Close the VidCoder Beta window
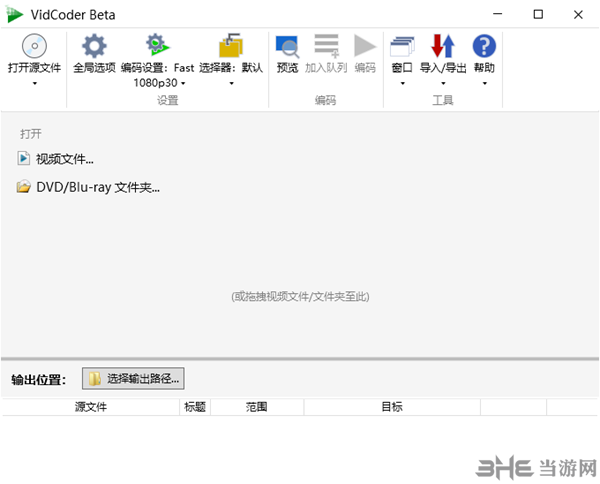Screen dimensions: 600x484 [x=578, y=15]
